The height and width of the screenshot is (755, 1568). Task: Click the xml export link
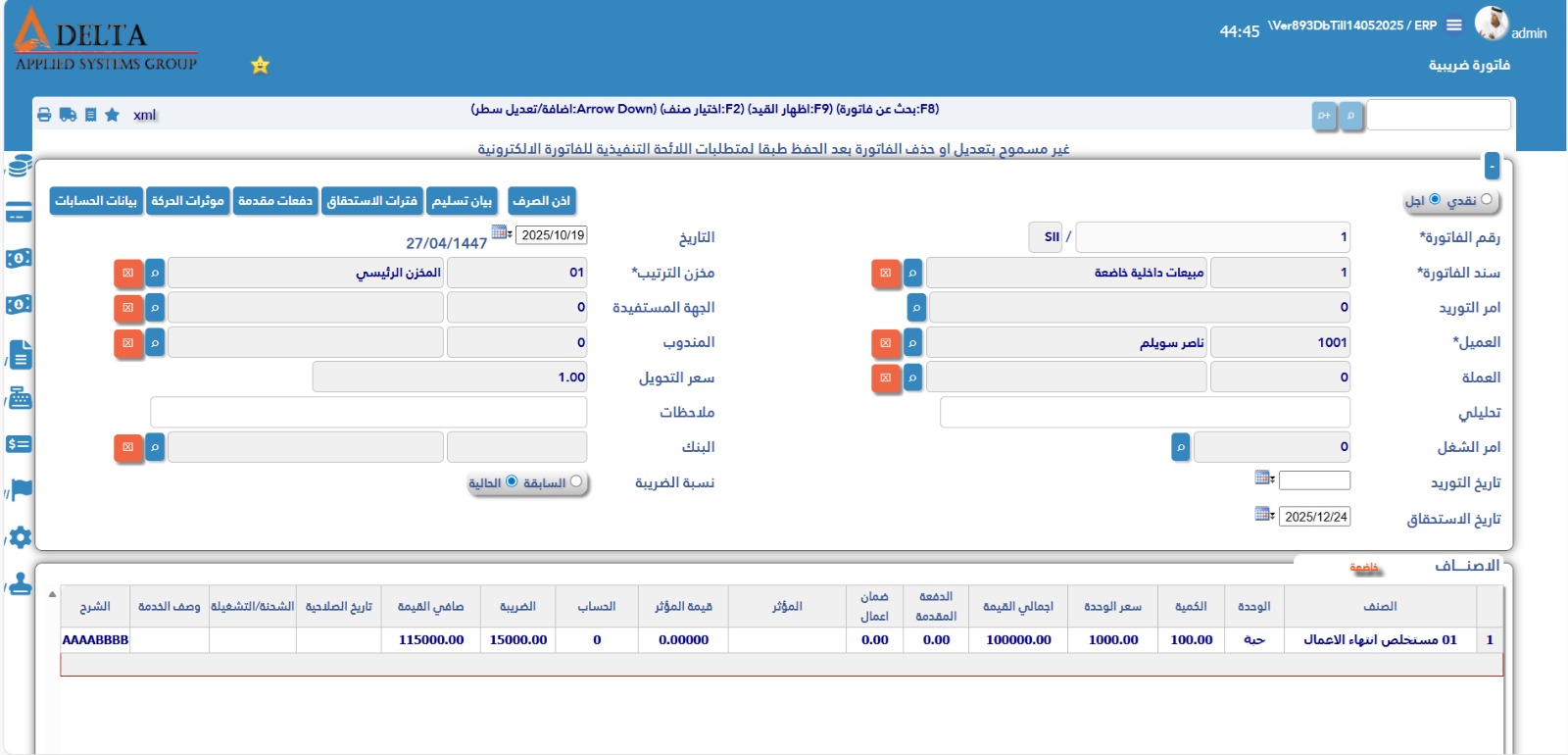[x=145, y=116]
